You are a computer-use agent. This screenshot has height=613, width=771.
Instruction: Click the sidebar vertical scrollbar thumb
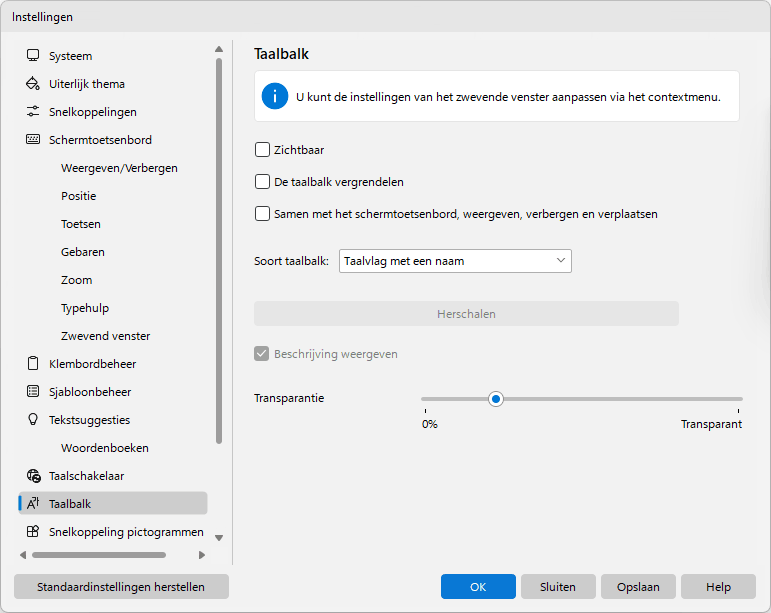(x=219, y=251)
